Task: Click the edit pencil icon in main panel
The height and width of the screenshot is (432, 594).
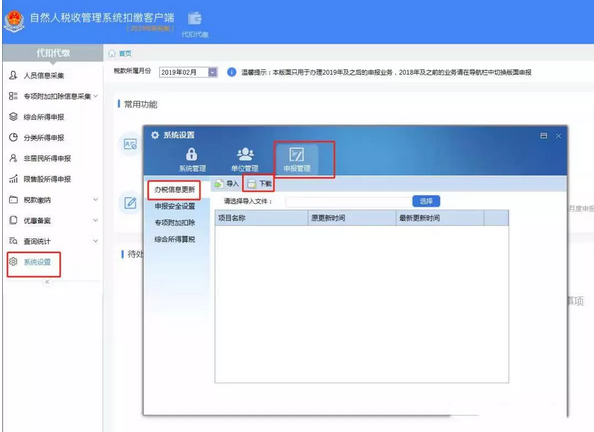Action: click(x=130, y=203)
